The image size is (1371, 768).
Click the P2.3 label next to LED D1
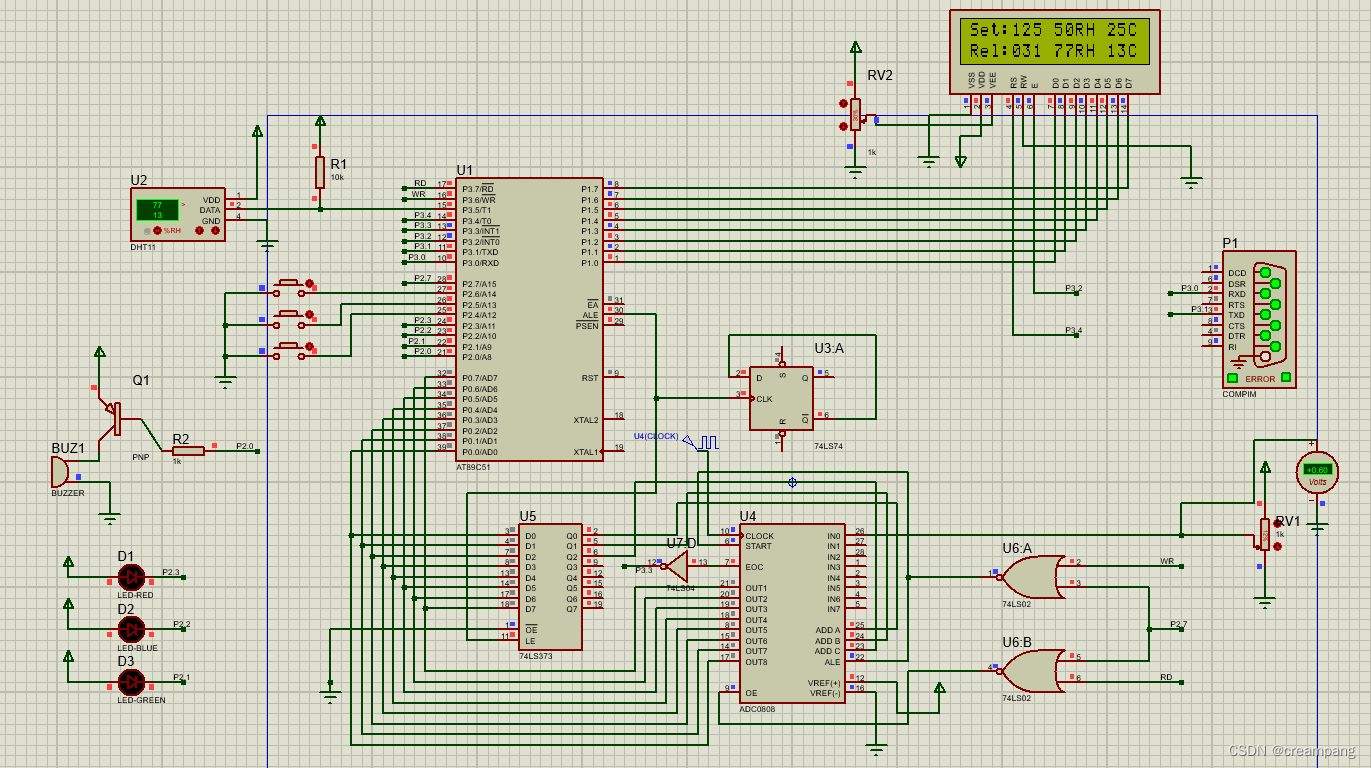pyautogui.click(x=171, y=572)
